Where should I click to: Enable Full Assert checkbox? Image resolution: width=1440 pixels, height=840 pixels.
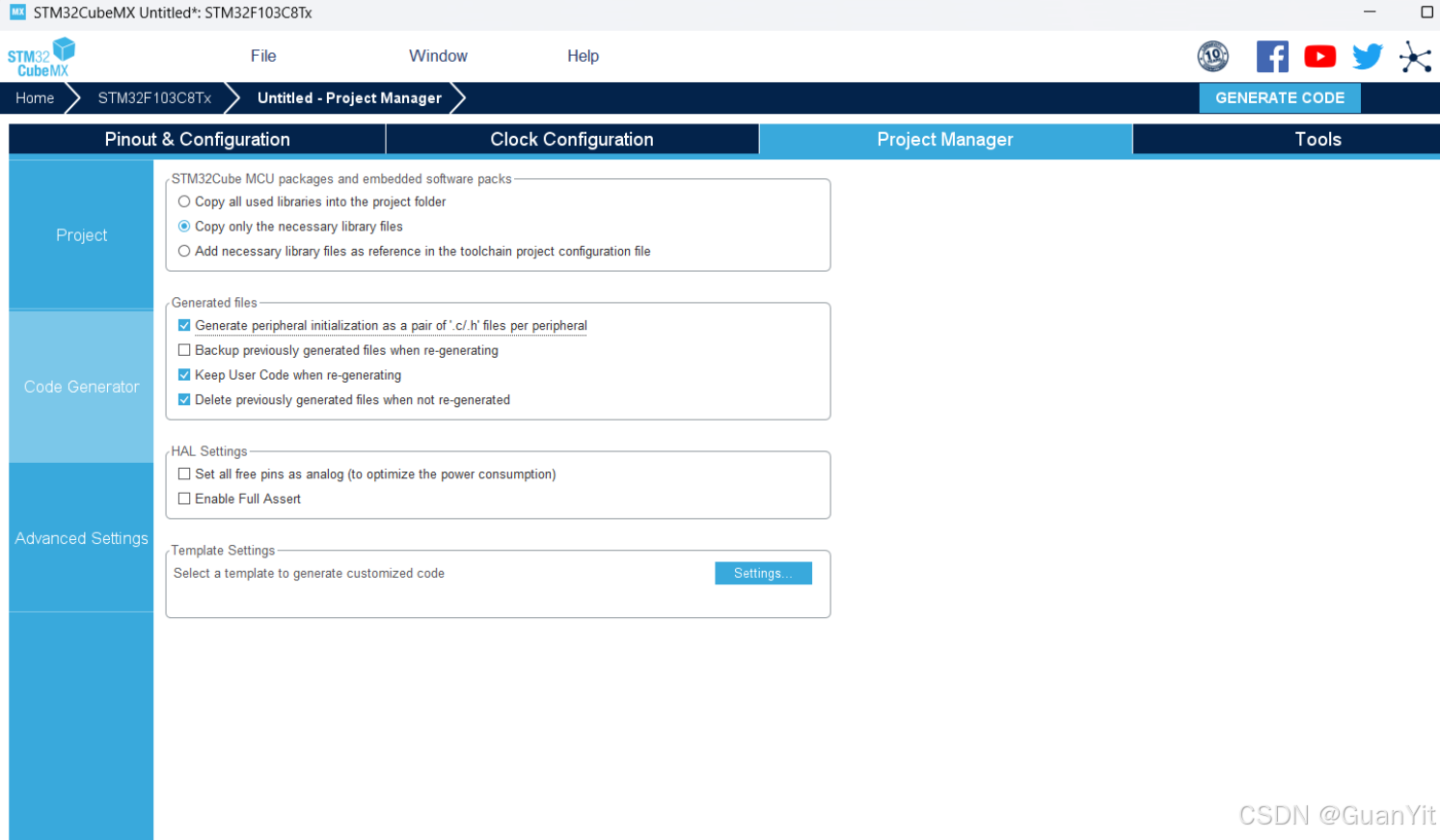coord(184,499)
